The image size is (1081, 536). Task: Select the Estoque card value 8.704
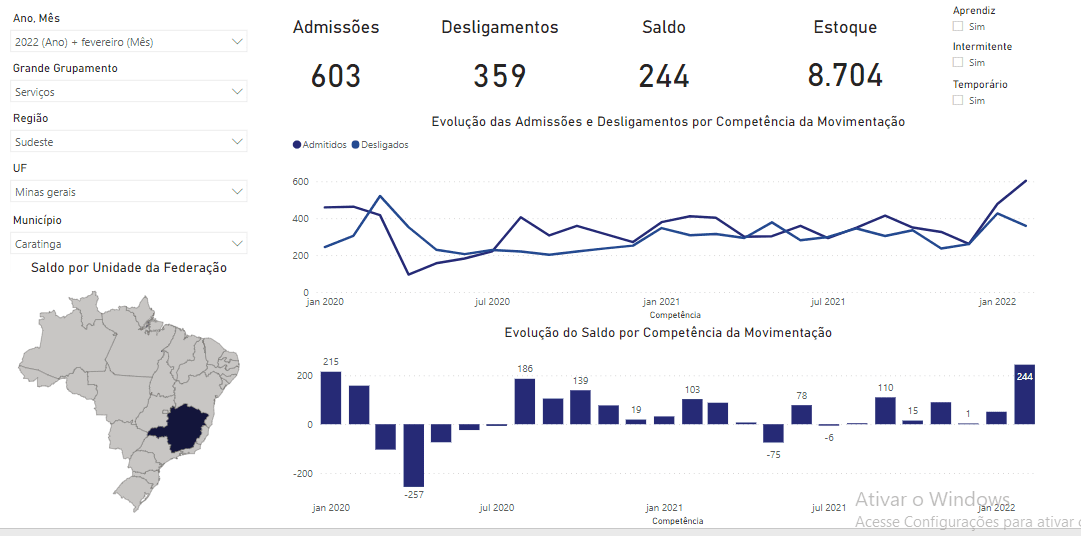click(845, 76)
